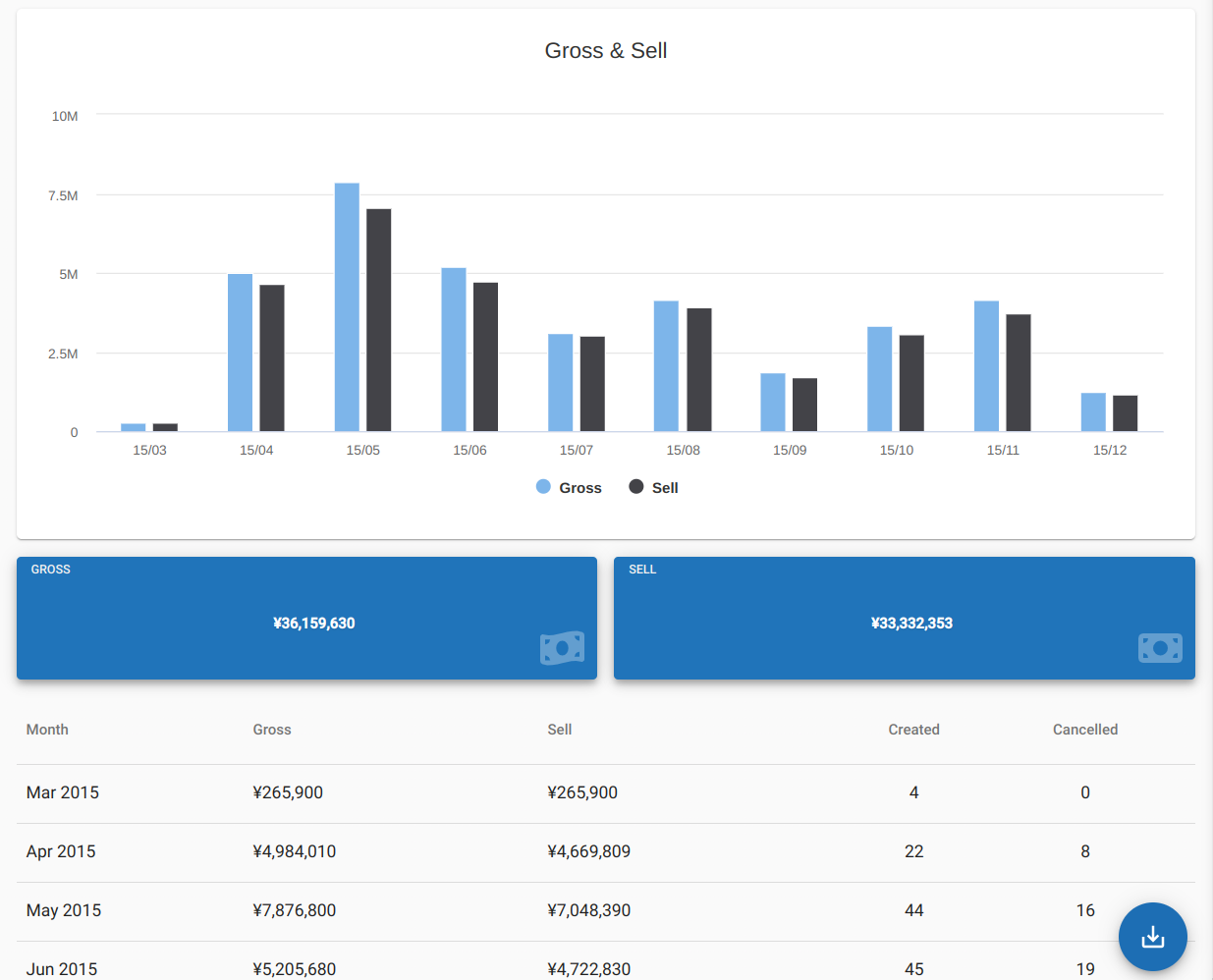The image size is (1213, 980).
Task: Click the dark Sell bar for 15/06
Action: (485, 357)
